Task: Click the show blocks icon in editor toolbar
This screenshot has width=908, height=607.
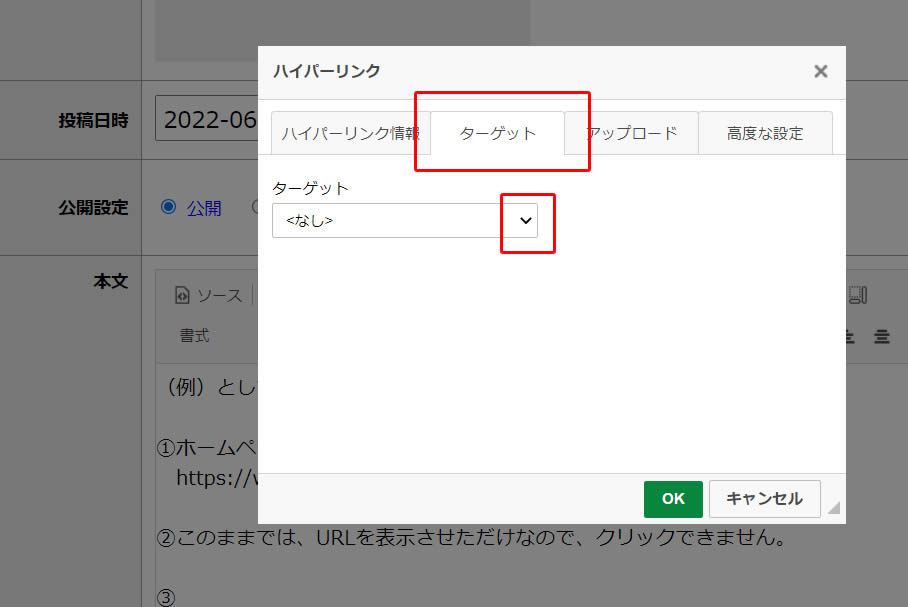Action: coord(857,295)
